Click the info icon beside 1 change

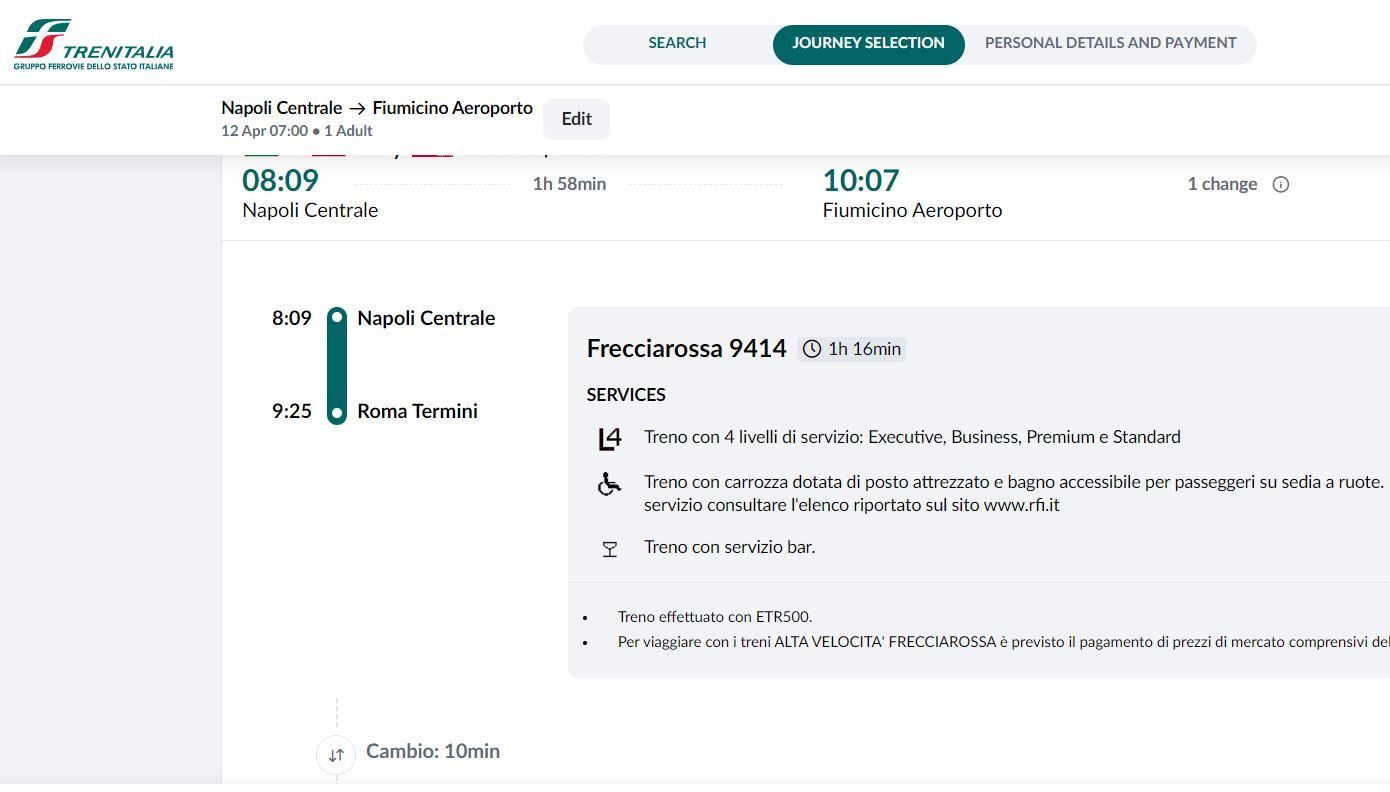pos(1281,184)
